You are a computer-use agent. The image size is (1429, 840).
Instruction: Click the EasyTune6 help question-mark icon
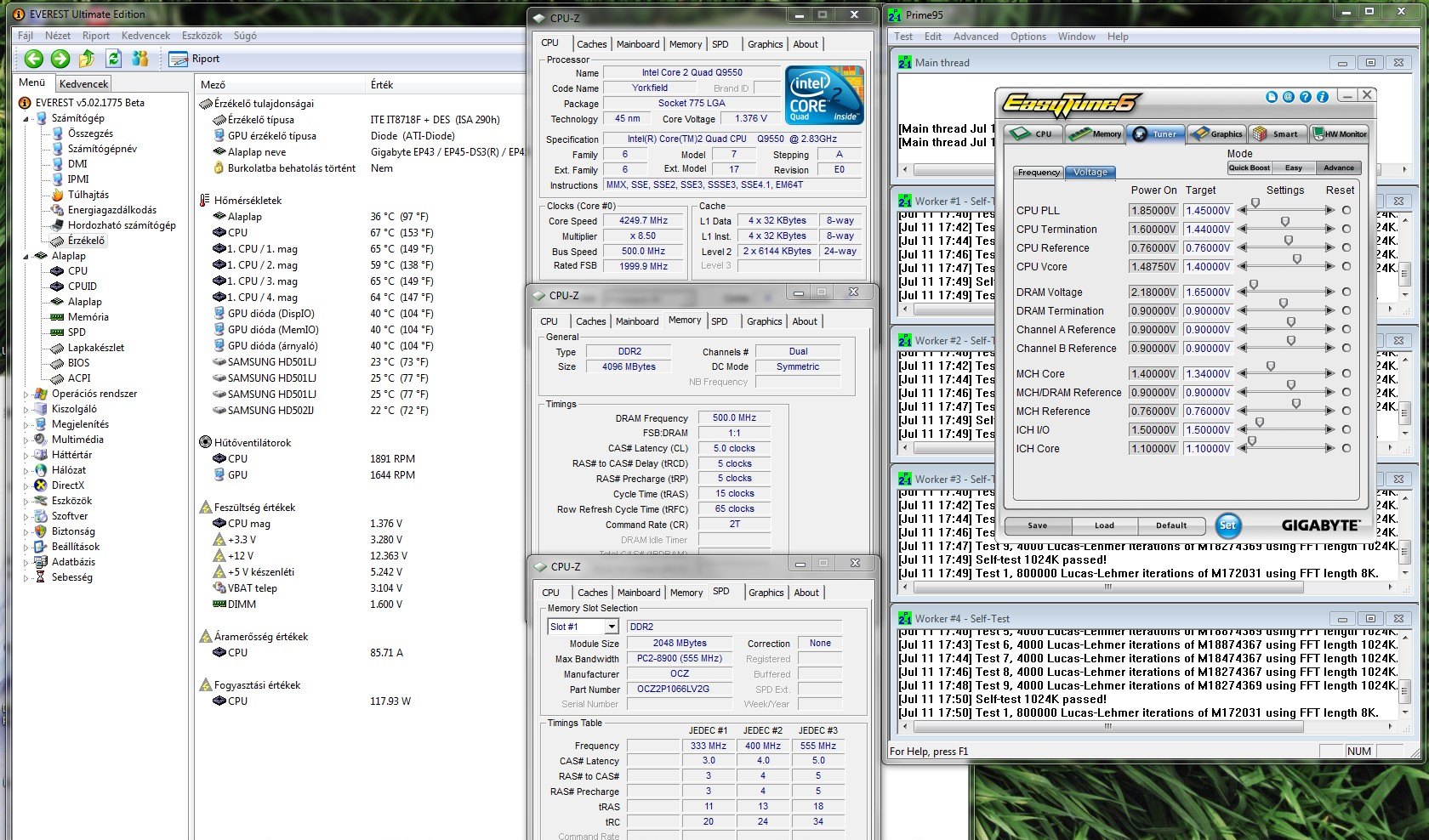pos(1306,97)
